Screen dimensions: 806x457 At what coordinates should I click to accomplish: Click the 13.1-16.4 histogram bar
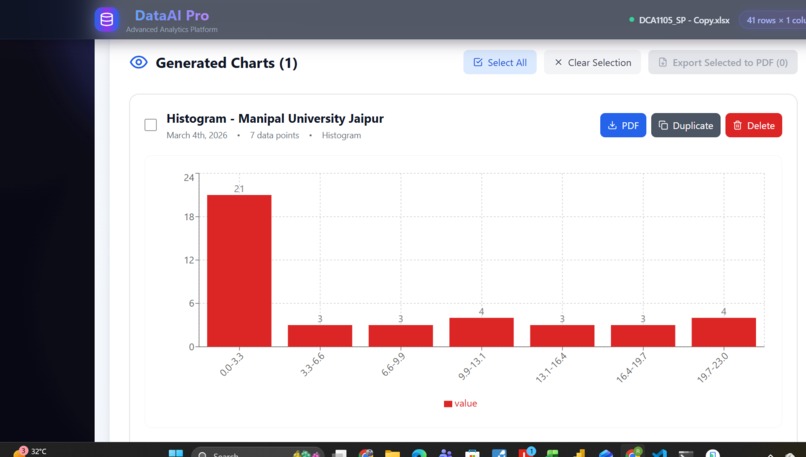pyautogui.click(x=562, y=336)
